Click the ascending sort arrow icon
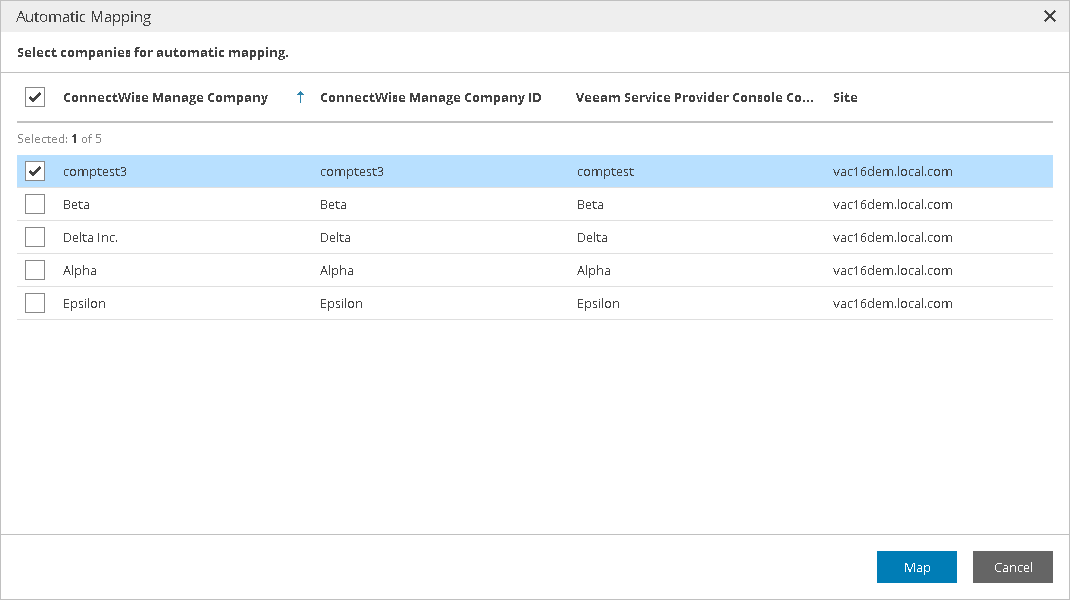The width and height of the screenshot is (1070, 600). tap(299, 97)
